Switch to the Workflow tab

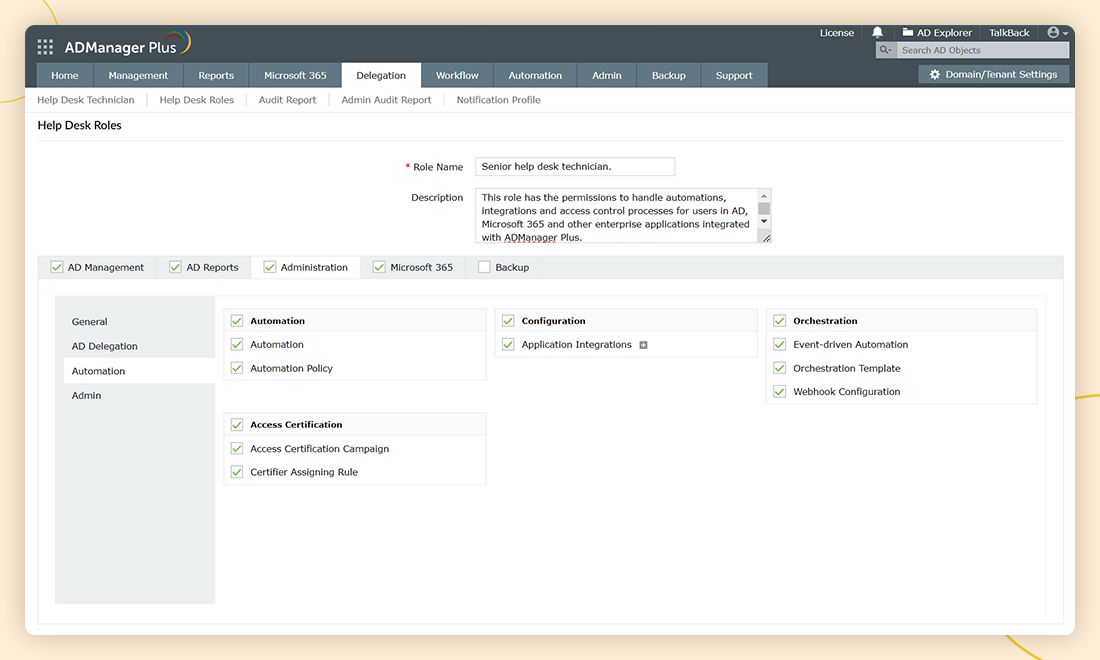[457, 76]
